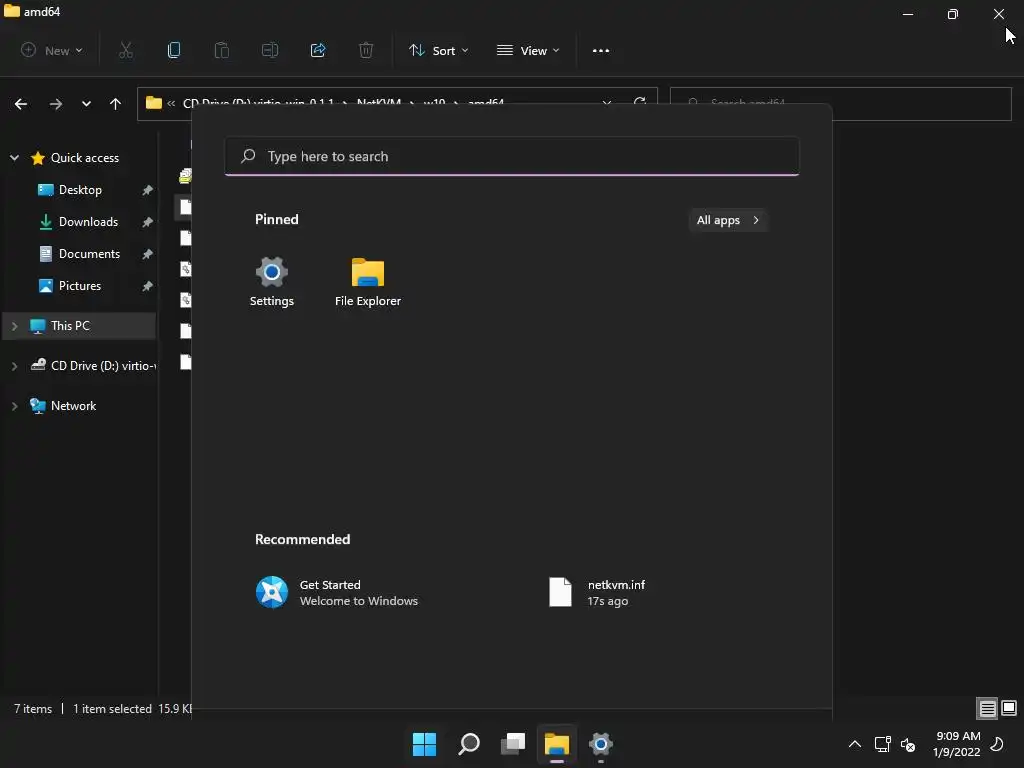Image resolution: width=1024 pixels, height=768 pixels.
Task: Click the taskbar Search magnifier icon
Action: tap(469, 744)
